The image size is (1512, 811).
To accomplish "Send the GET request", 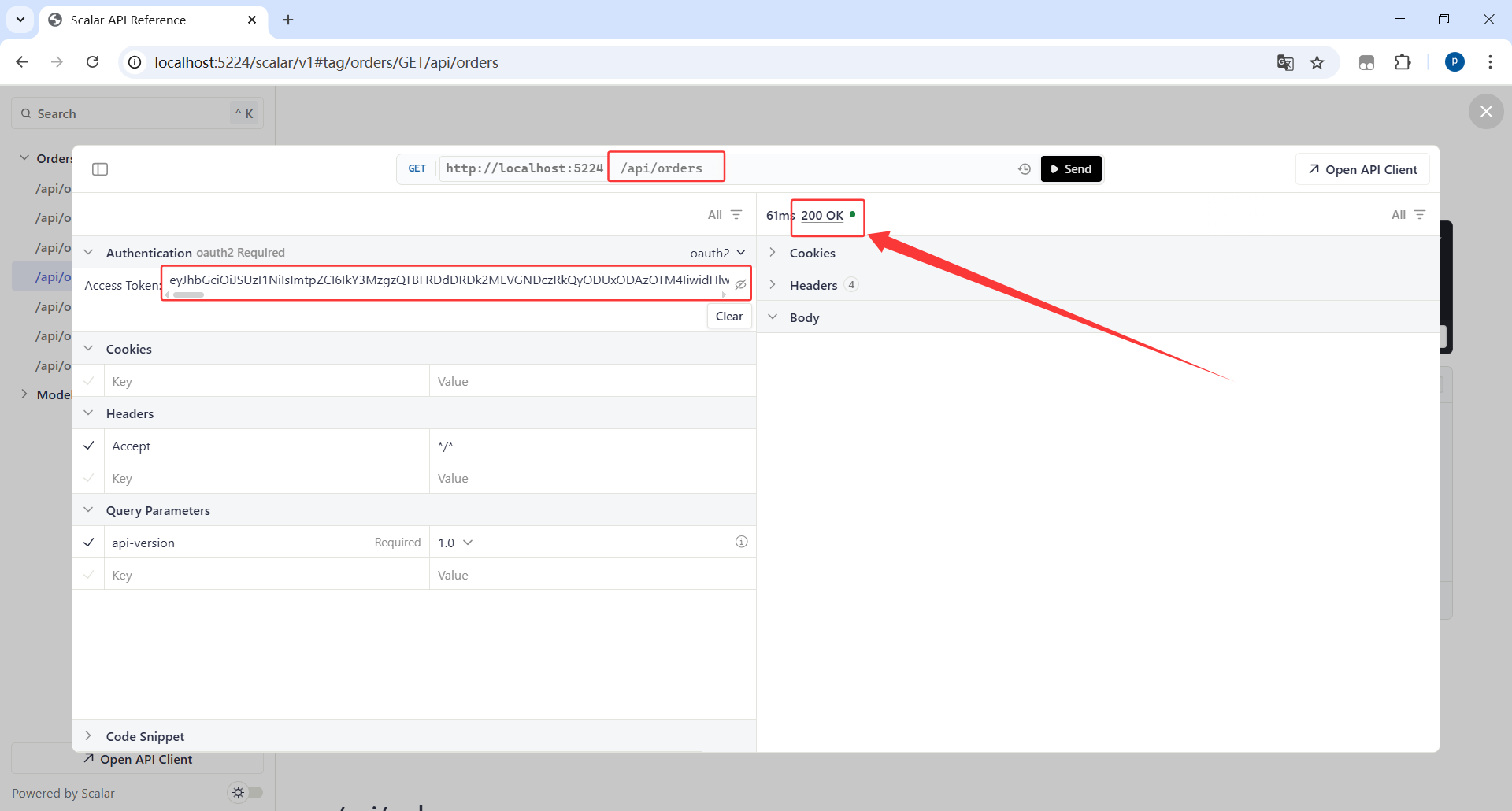I will [1071, 169].
